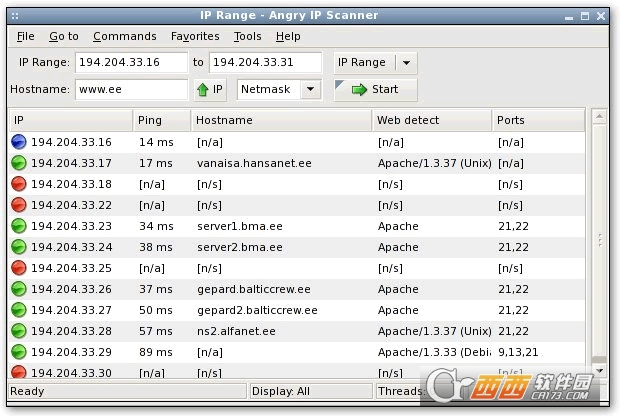Select hostname server1.bma.ee cell
Viewport: 620px width, 416px height.
pos(240,226)
